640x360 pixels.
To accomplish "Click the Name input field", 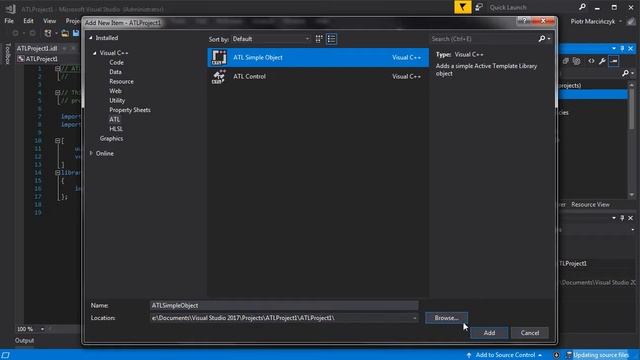I will tap(284, 305).
